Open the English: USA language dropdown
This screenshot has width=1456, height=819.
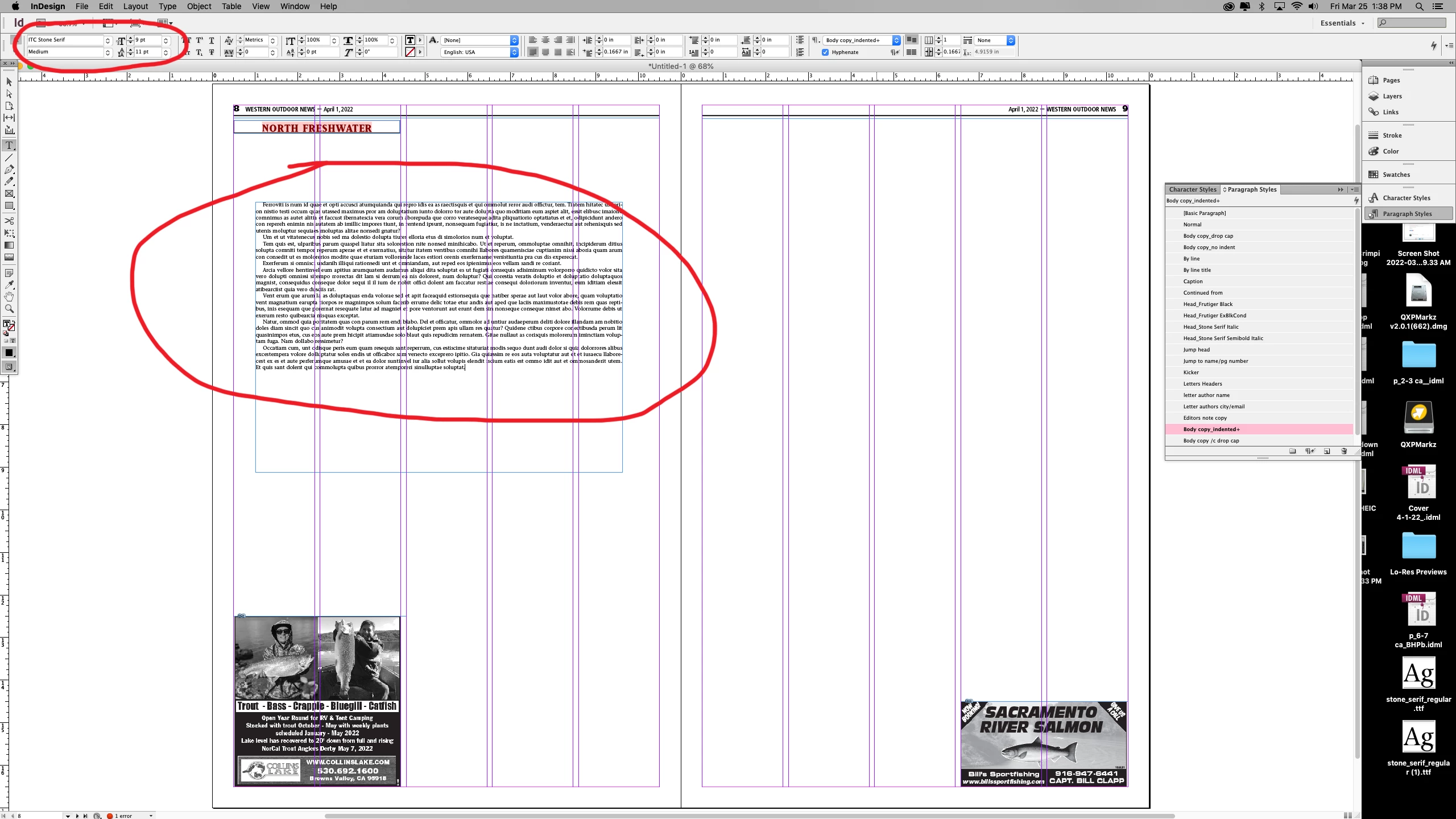click(x=514, y=52)
